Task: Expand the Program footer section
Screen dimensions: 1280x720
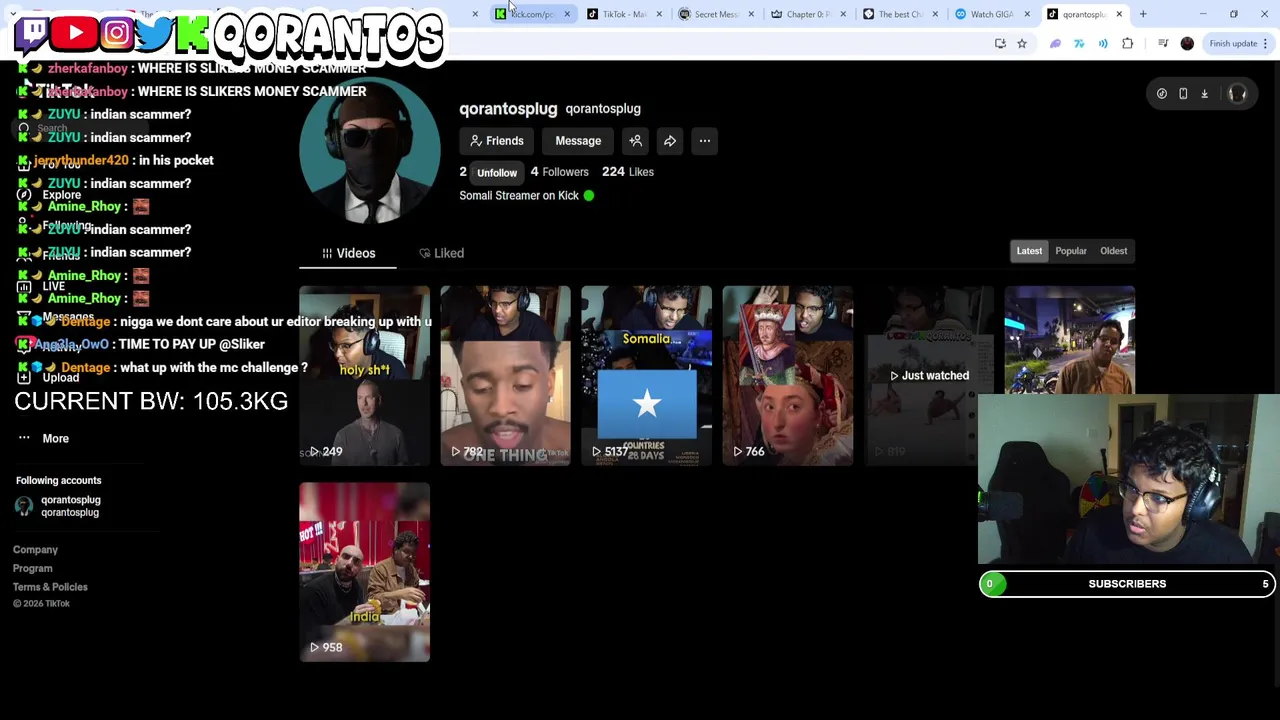Action: (33, 569)
